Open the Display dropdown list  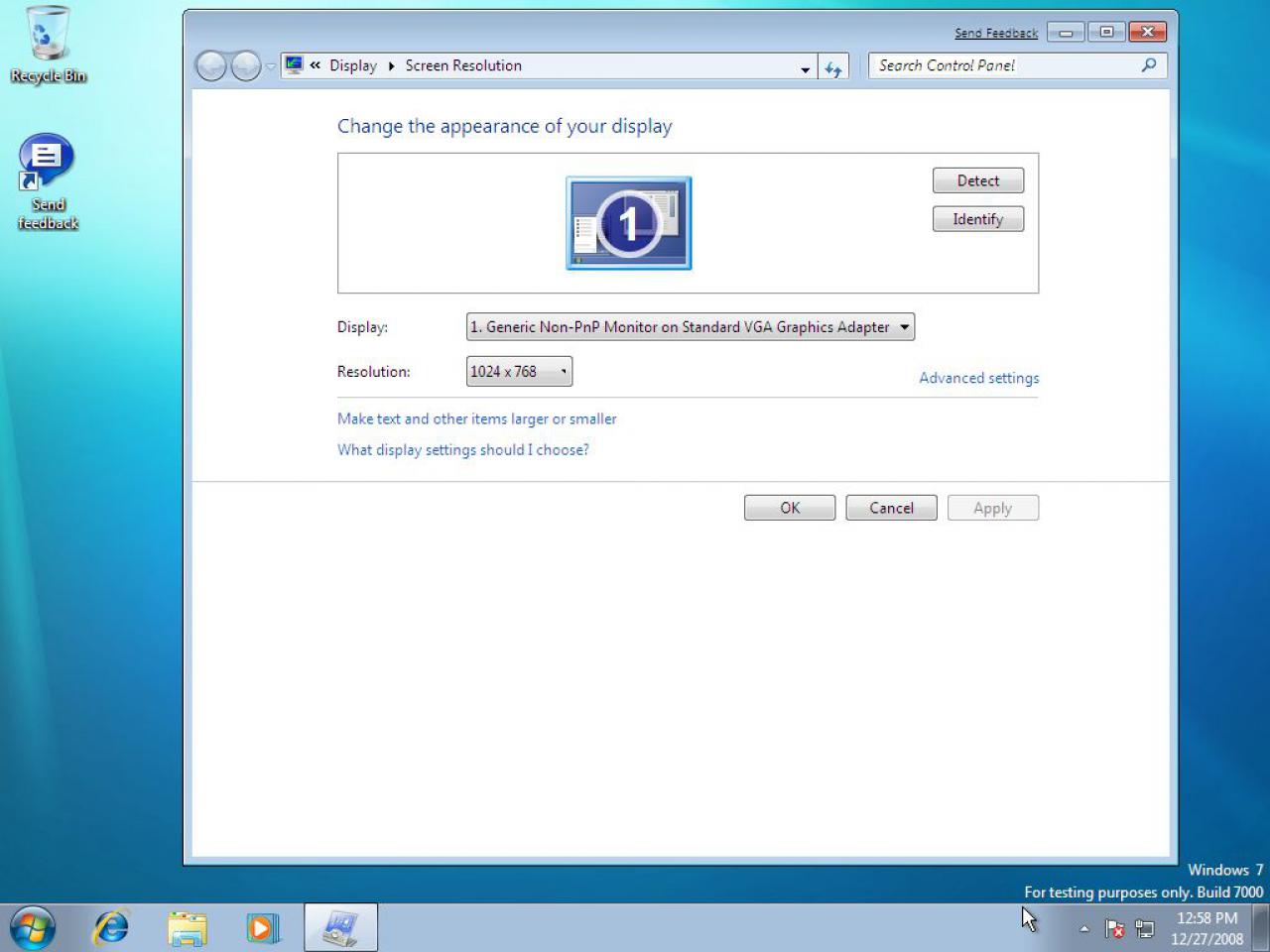(691, 327)
